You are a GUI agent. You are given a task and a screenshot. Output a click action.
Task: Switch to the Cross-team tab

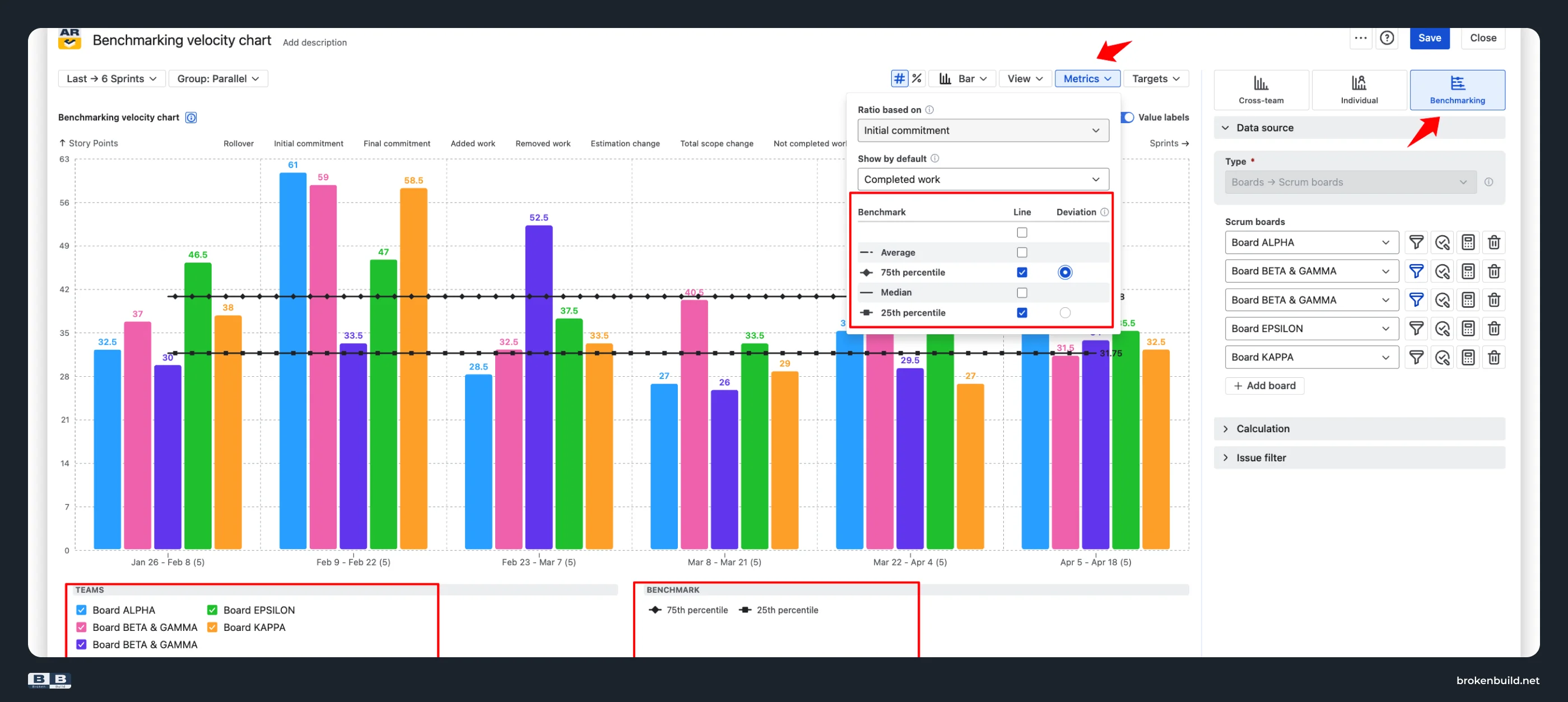pyautogui.click(x=1260, y=90)
